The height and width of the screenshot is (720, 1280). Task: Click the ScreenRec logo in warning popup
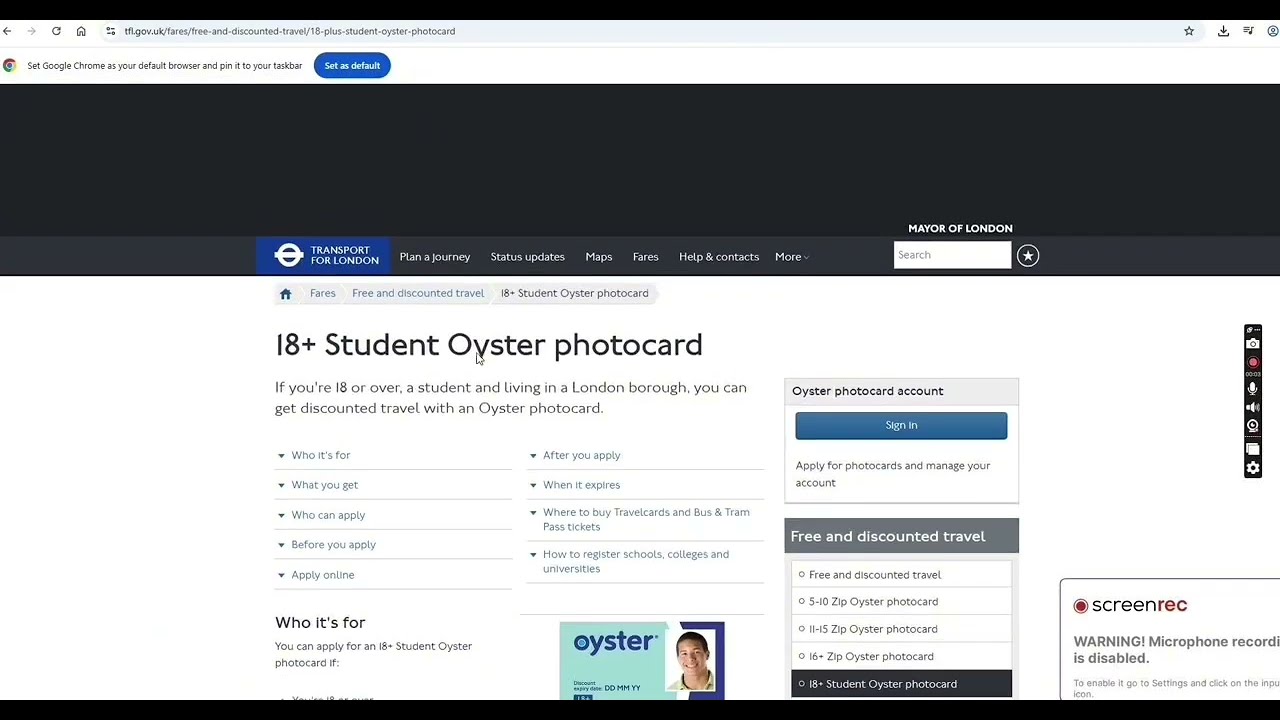(x=1130, y=605)
